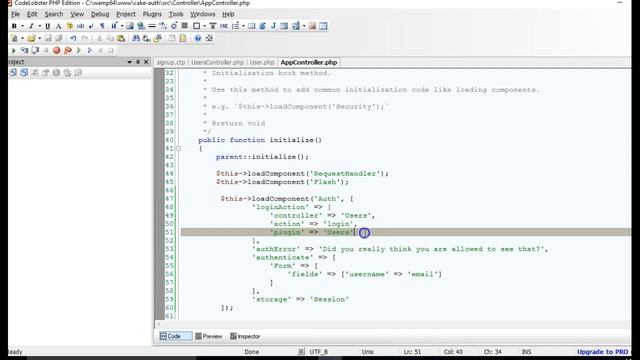Image resolution: width=640 pixels, height=360 pixels.
Task: Insert horizontal rule icon
Action: click(152, 26)
